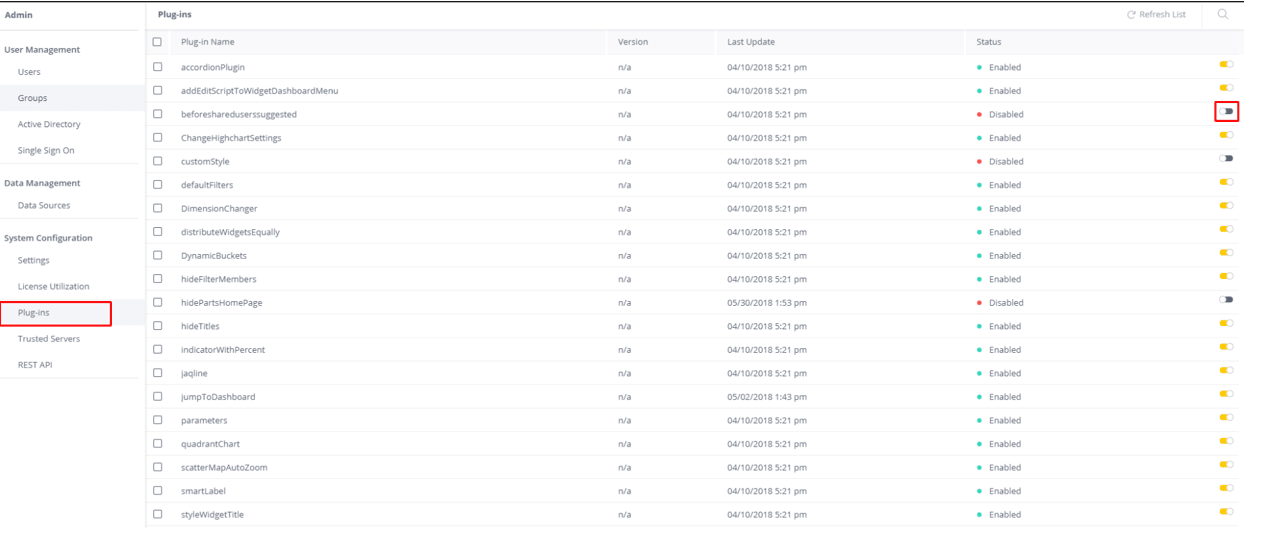Screen dimensions: 1265x547
Task: Click the search magnifier icon
Action: pos(1222,14)
